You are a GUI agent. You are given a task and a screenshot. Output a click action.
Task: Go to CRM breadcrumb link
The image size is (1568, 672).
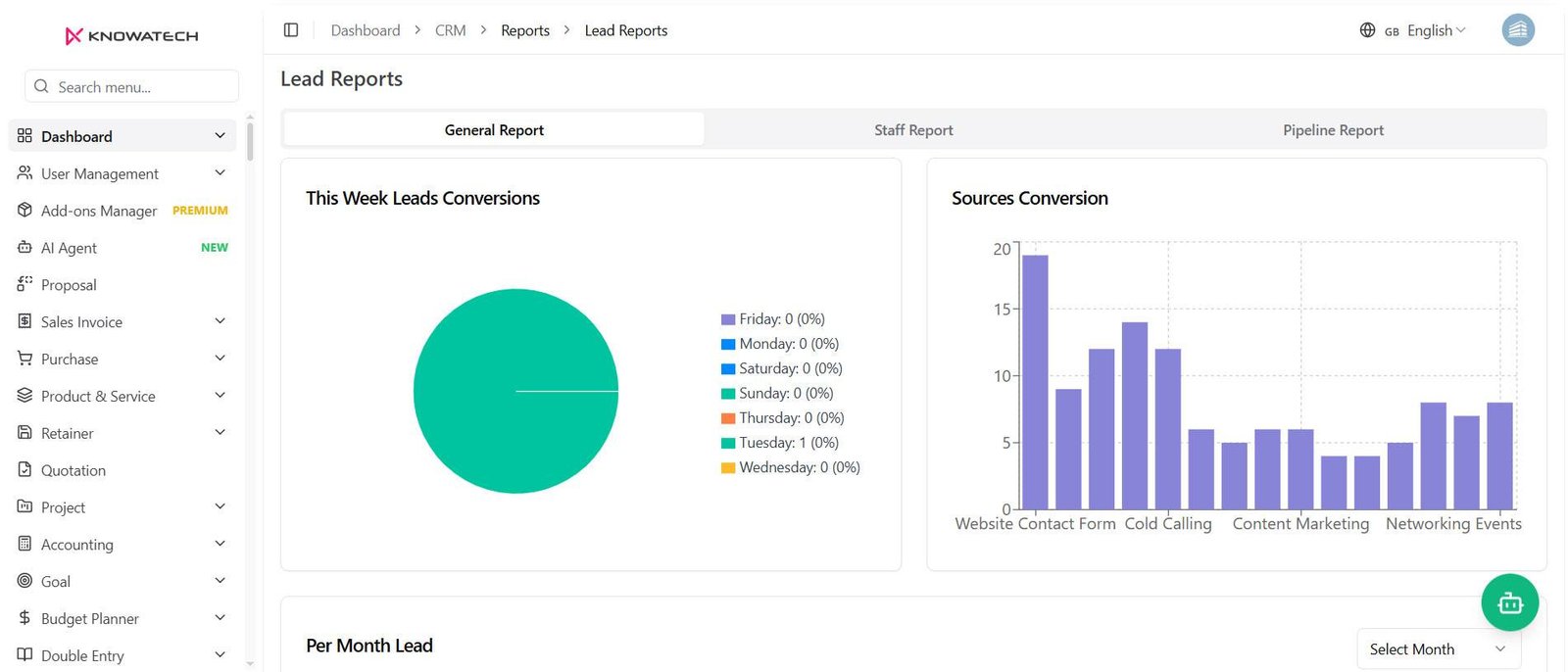pyautogui.click(x=451, y=30)
